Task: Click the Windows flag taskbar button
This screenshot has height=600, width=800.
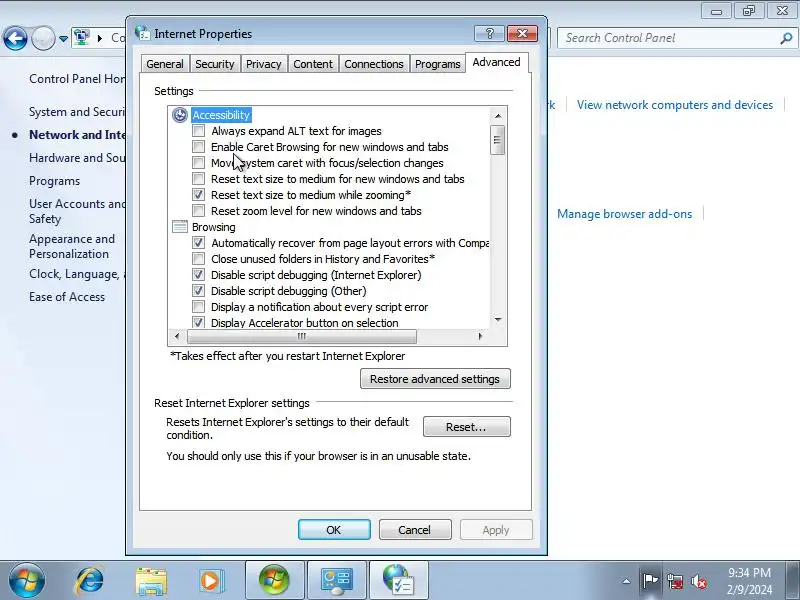Action: 274,580
